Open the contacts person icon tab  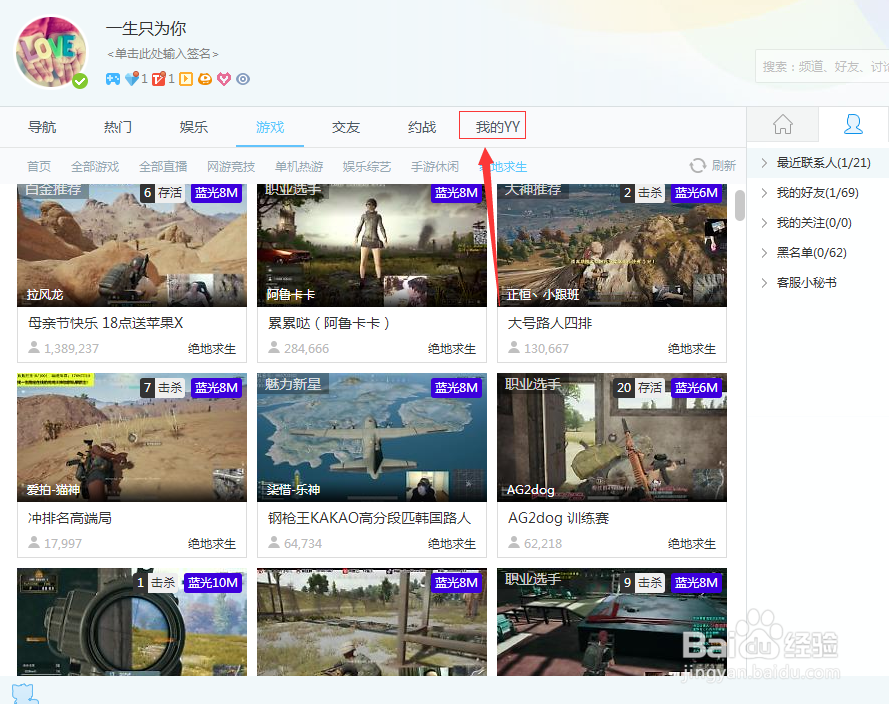(853, 124)
